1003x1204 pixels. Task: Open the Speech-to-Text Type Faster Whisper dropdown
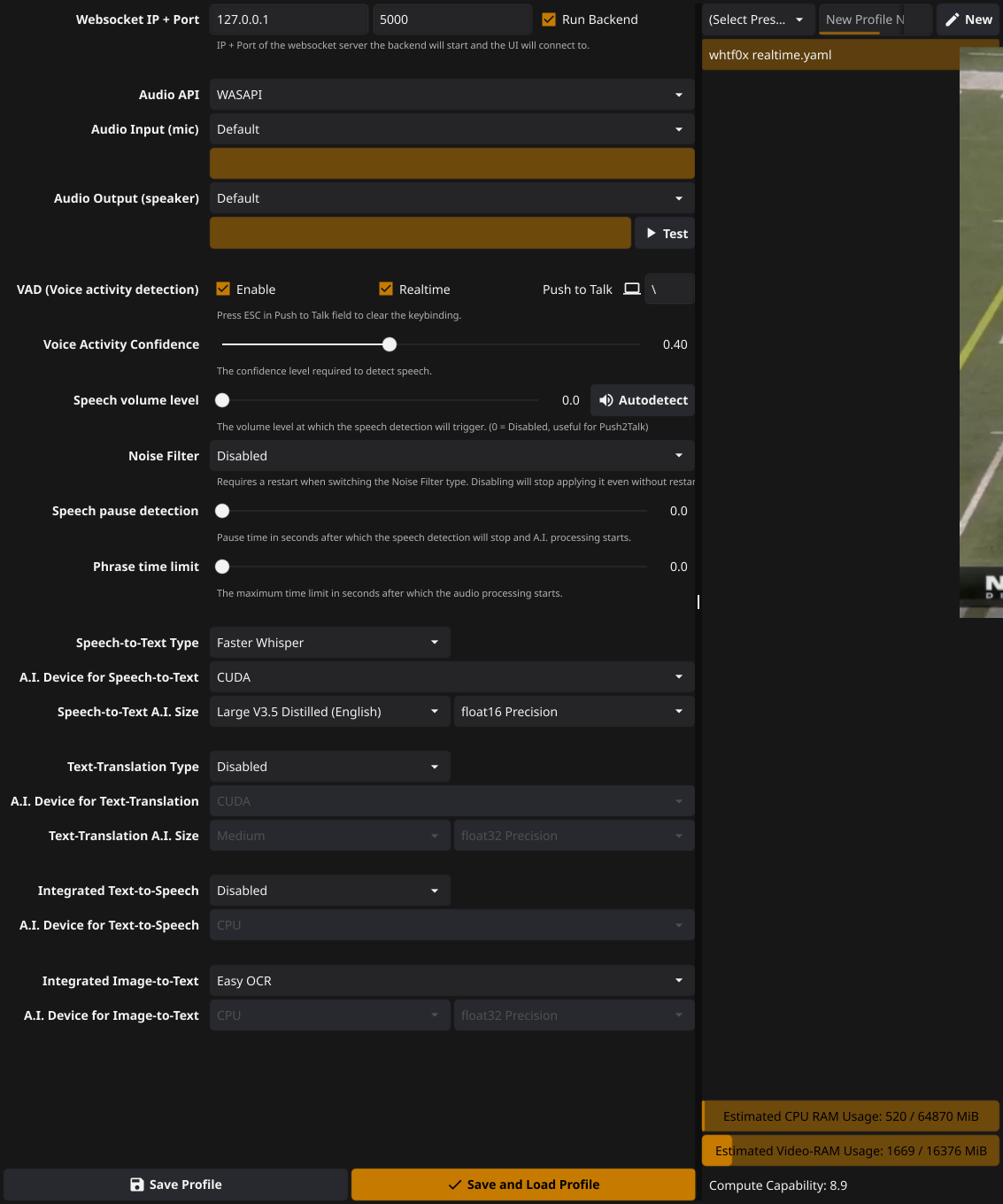click(x=329, y=643)
